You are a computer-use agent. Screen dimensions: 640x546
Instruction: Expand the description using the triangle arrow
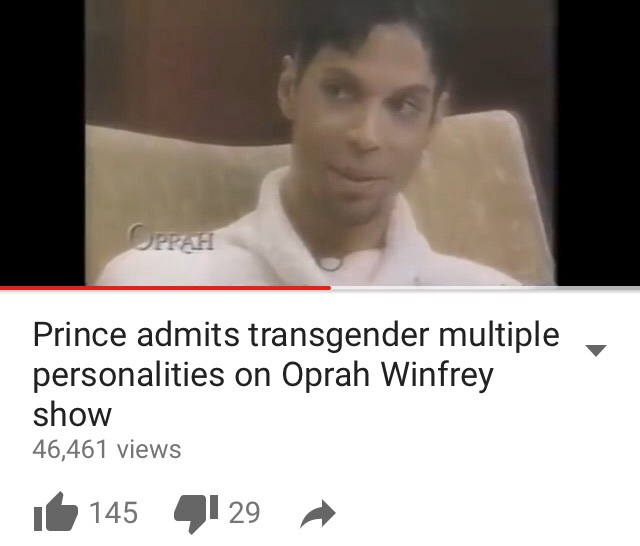click(596, 351)
